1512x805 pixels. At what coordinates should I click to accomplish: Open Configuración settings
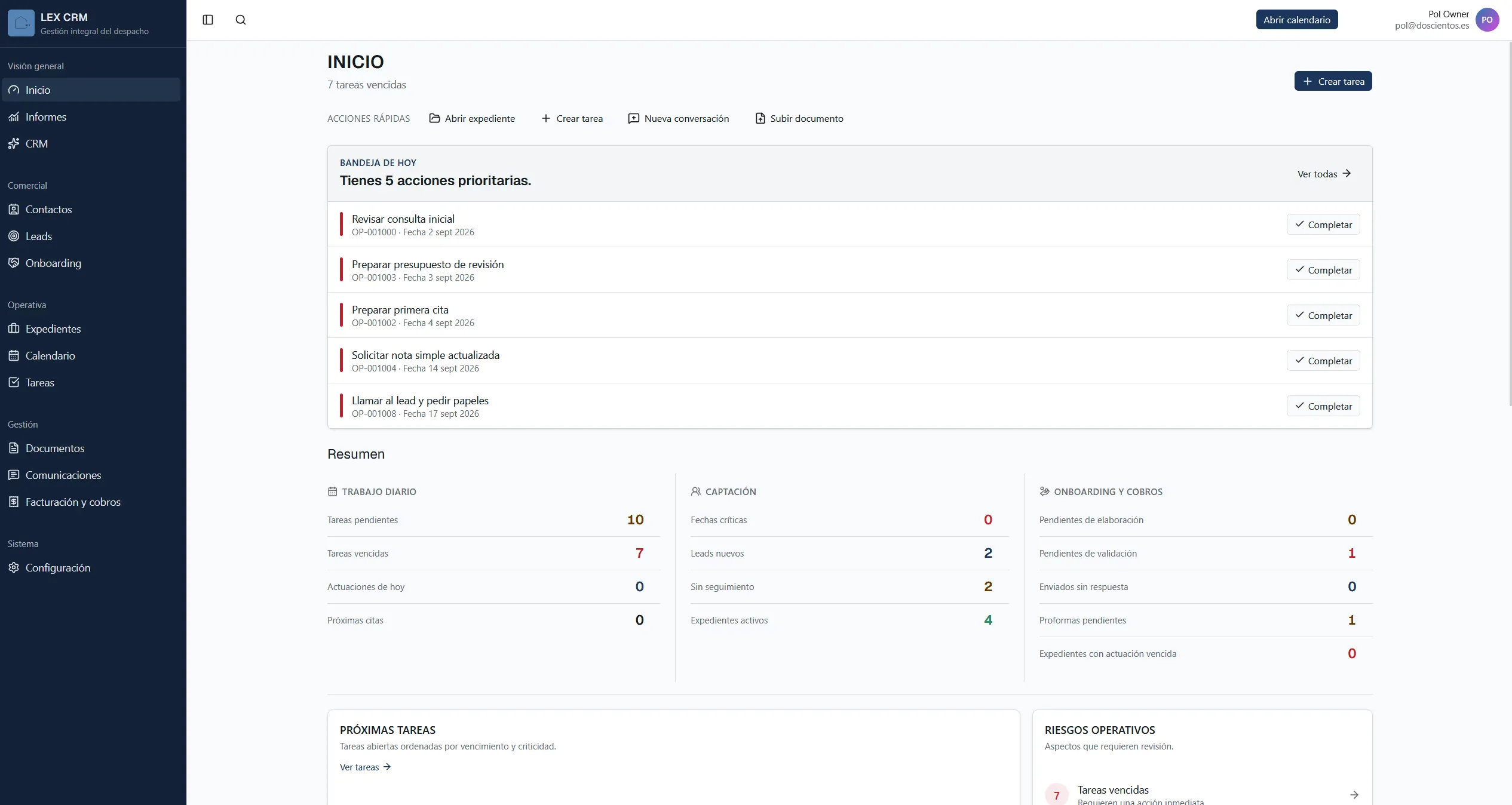point(91,567)
